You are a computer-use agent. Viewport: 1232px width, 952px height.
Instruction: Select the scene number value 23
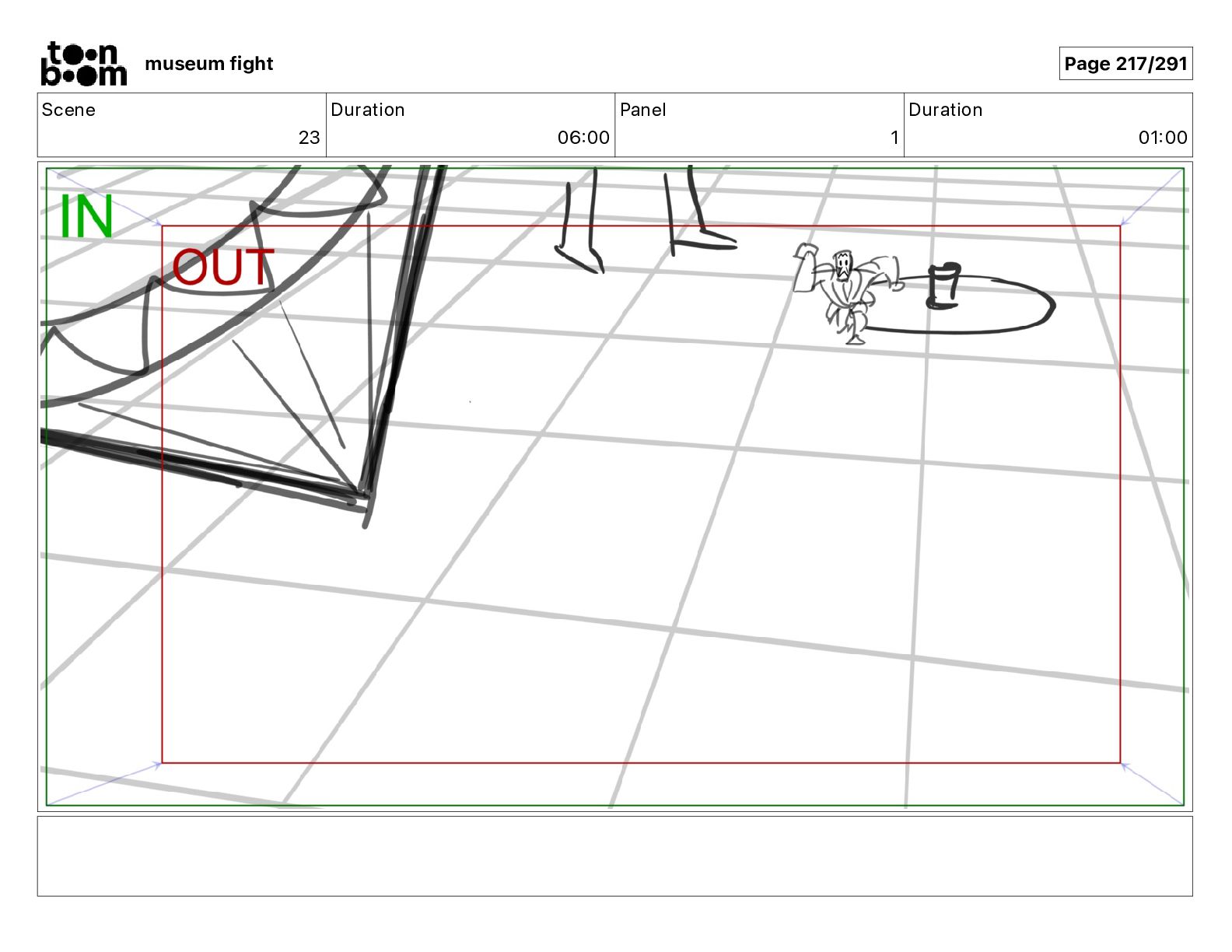point(309,138)
